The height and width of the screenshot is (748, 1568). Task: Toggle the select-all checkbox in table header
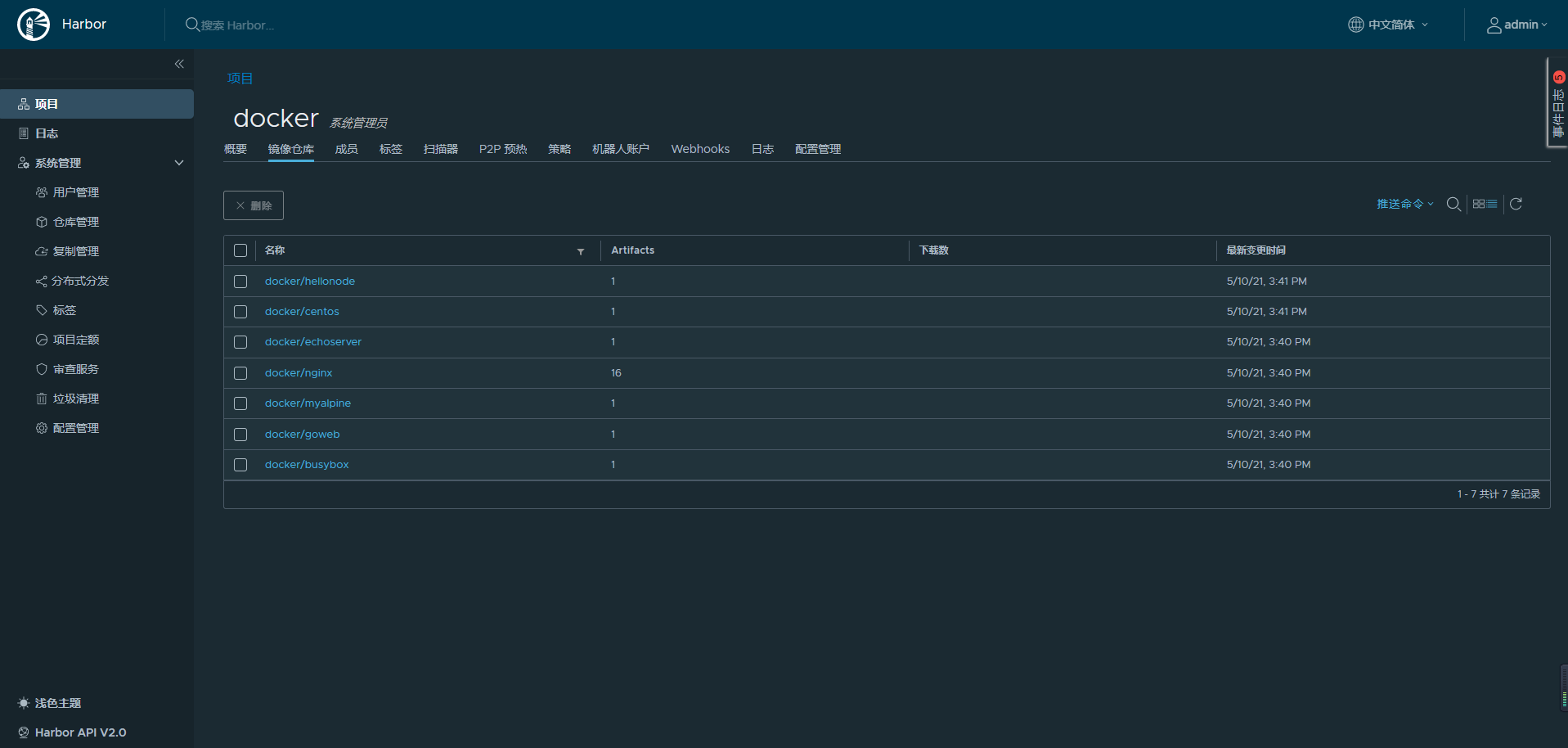[x=240, y=250]
